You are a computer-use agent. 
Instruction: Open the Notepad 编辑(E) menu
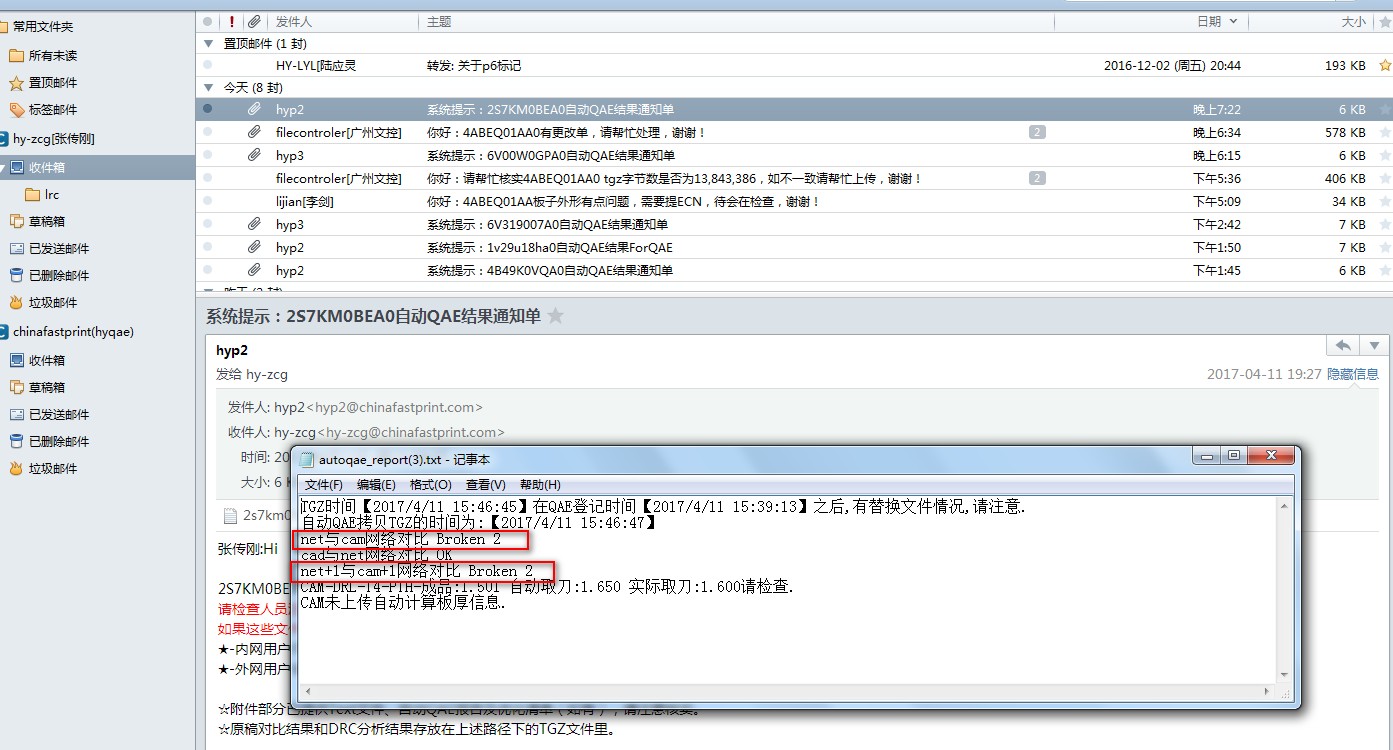click(x=376, y=485)
